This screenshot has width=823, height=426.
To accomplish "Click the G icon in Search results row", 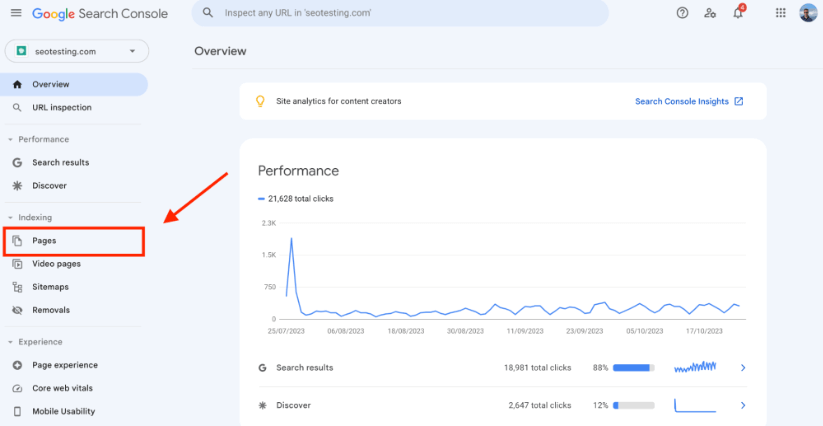I will coord(262,368).
